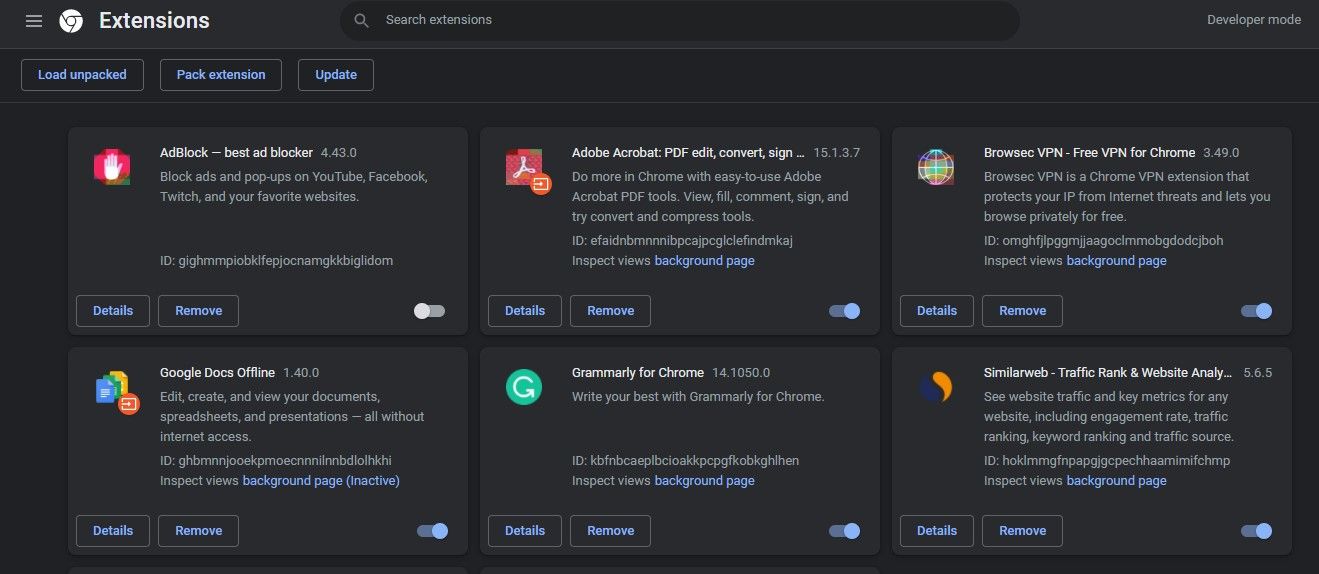
Task: Remove the Adobe Acrobat extension
Action: pos(611,311)
